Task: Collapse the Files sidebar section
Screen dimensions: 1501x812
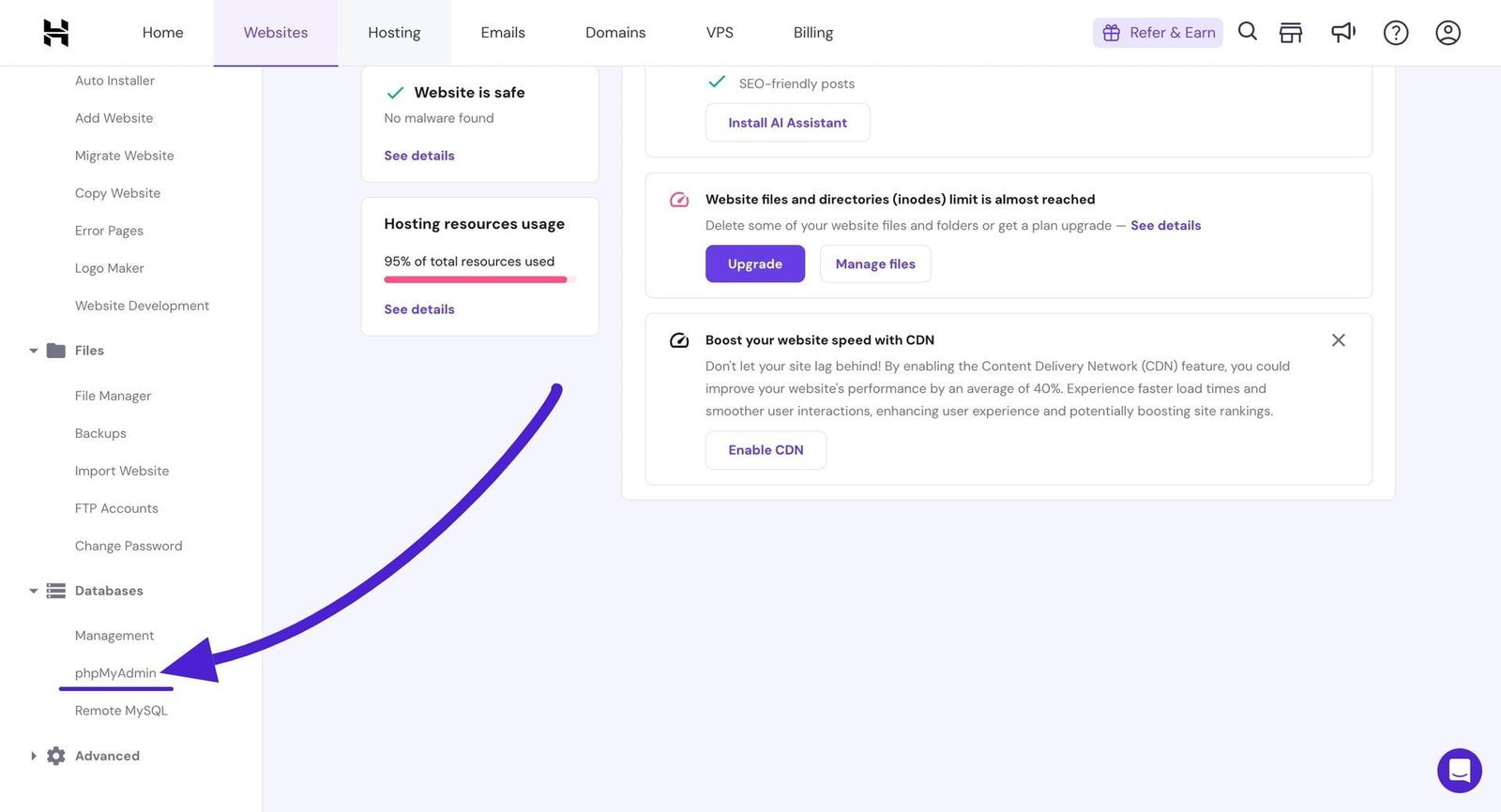Action: [34, 351]
